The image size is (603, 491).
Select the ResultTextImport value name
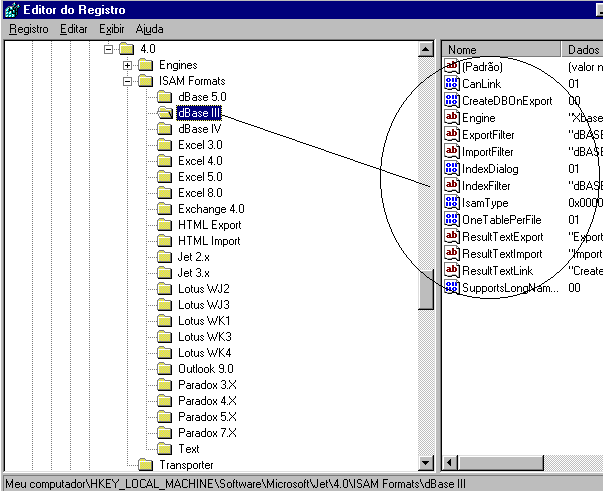[502, 254]
